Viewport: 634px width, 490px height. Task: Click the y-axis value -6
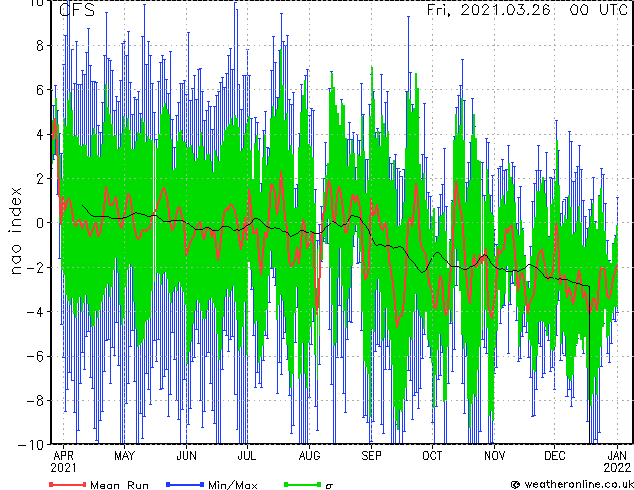click(35, 356)
